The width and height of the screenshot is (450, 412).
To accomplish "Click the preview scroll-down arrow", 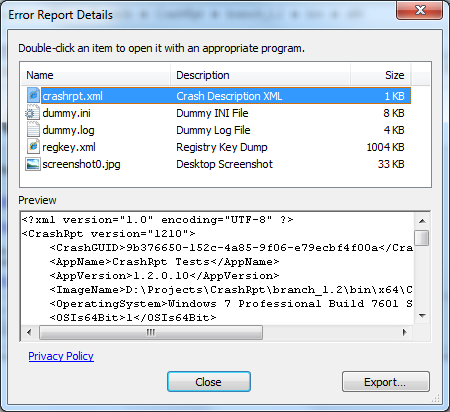I will [x=422, y=316].
